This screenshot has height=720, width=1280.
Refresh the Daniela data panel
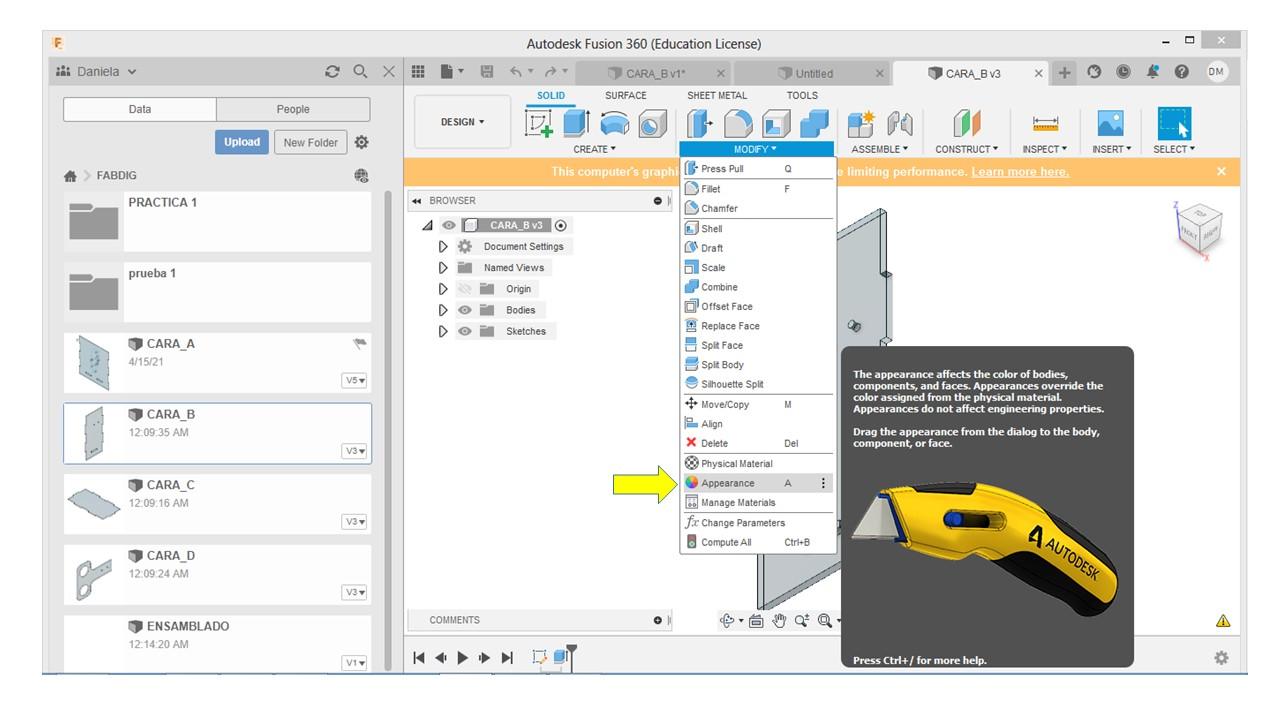coord(333,72)
